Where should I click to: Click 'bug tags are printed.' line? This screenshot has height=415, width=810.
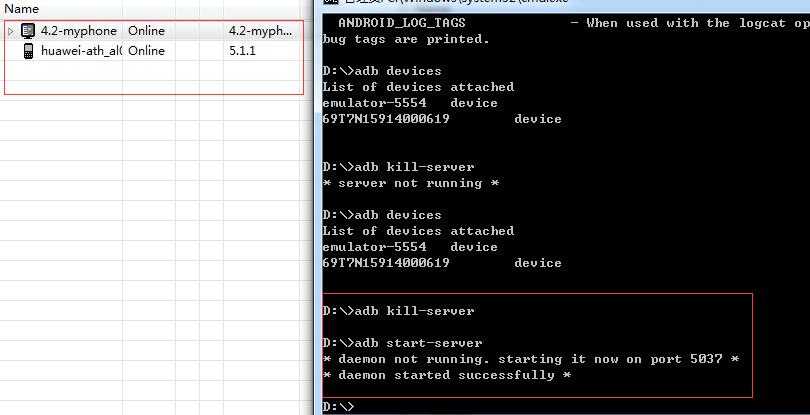406,39
